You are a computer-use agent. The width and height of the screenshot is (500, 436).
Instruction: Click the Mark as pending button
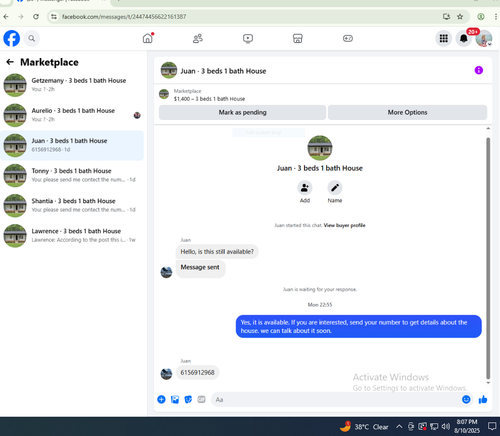[x=242, y=112]
